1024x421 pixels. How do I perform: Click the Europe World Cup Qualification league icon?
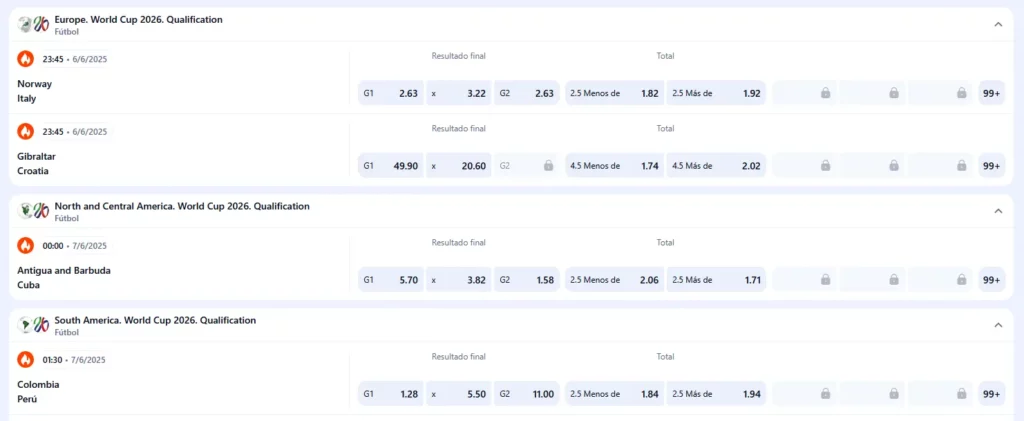point(34,25)
